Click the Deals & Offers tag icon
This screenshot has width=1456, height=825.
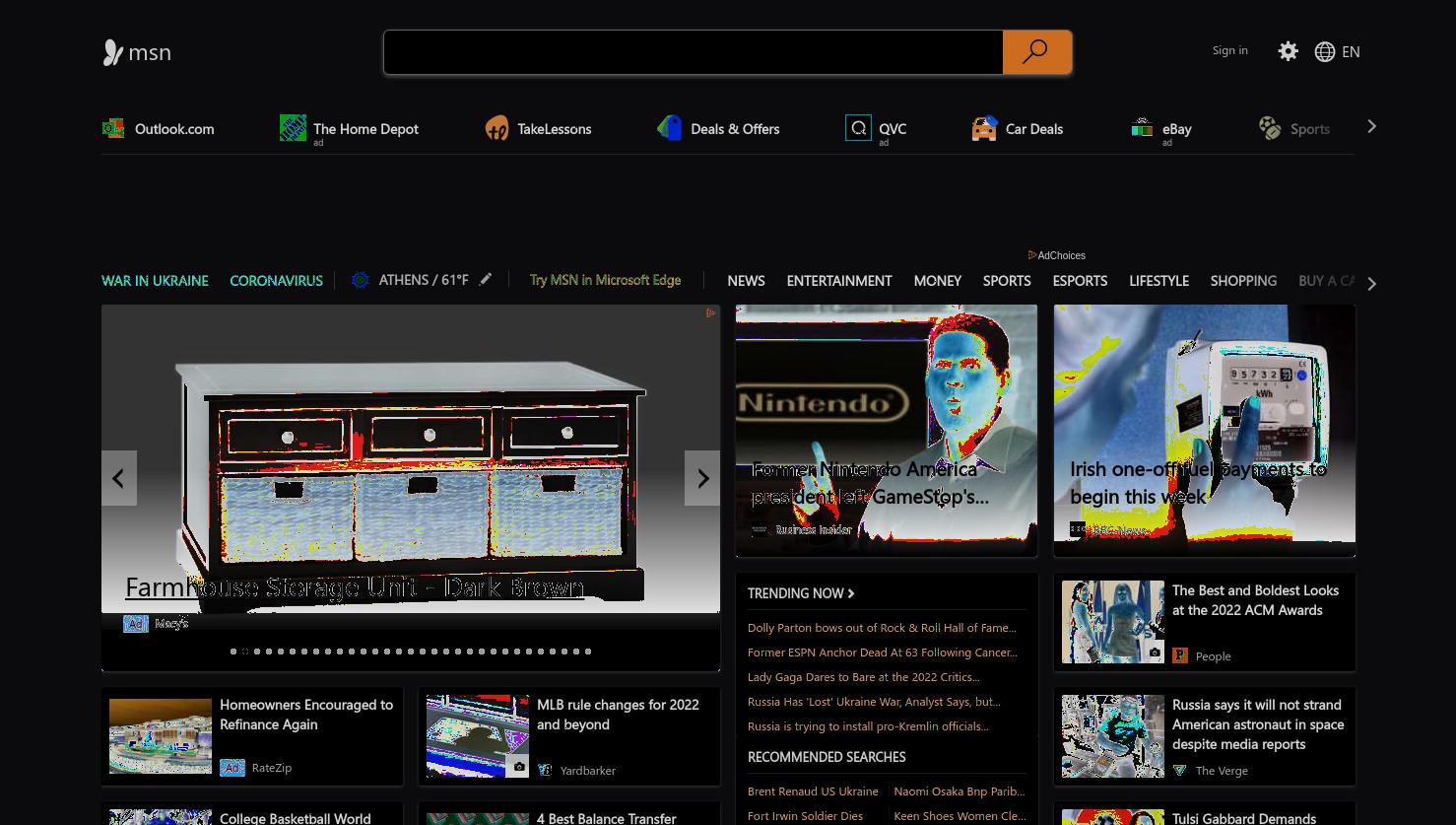coord(670,128)
